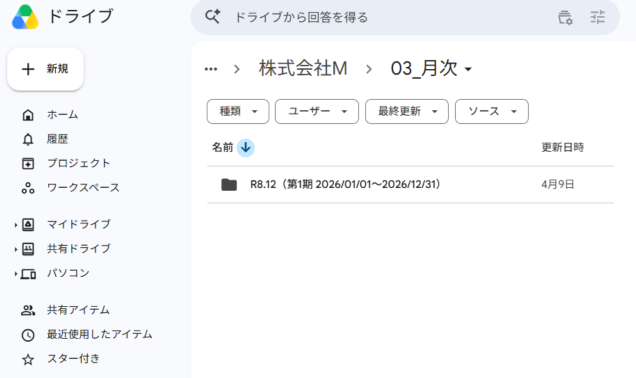636x378 pixels.
Task: Open the list settings icon in search bar
Action: 565,17
